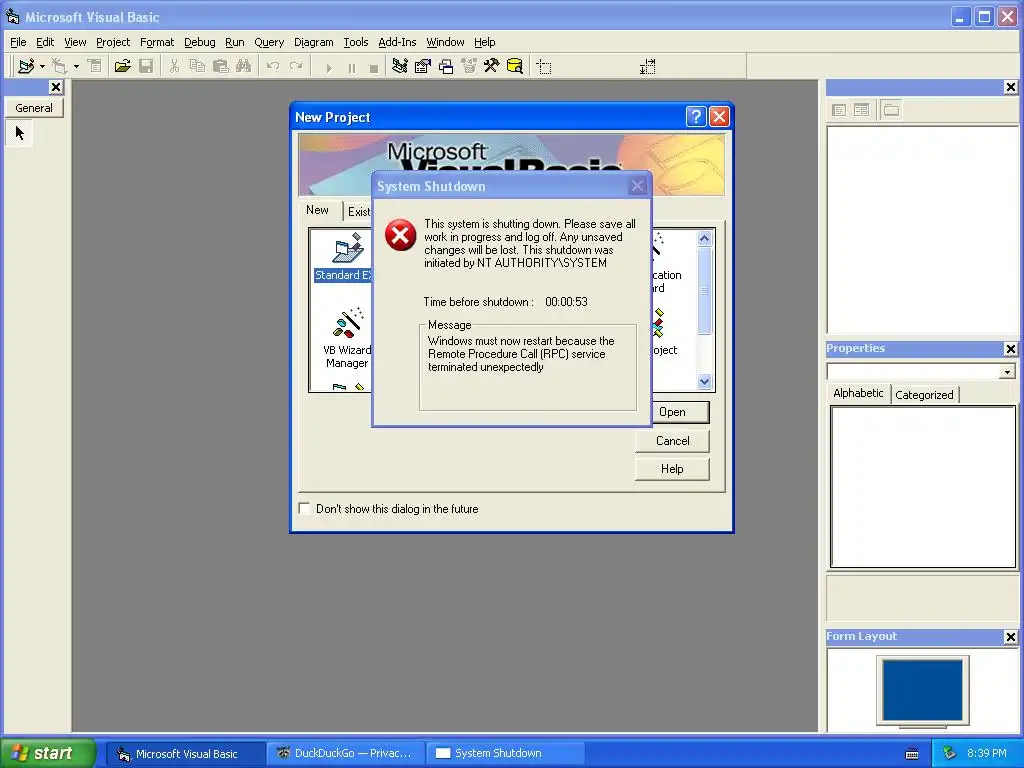Click the Copy toolbar icon
This screenshot has height=768, width=1024.
(x=197, y=66)
